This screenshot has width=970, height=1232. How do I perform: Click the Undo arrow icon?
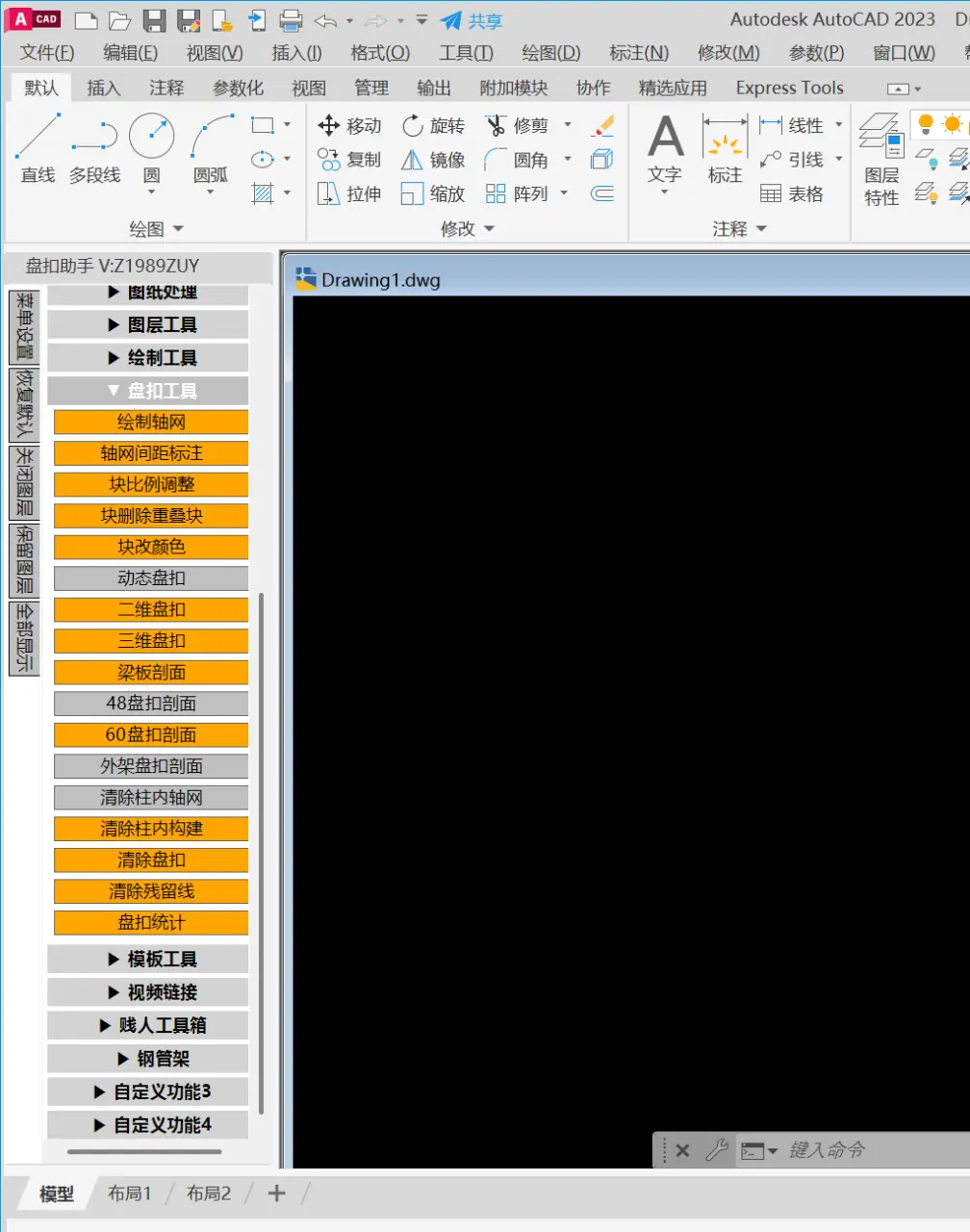pyautogui.click(x=326, y=20)
